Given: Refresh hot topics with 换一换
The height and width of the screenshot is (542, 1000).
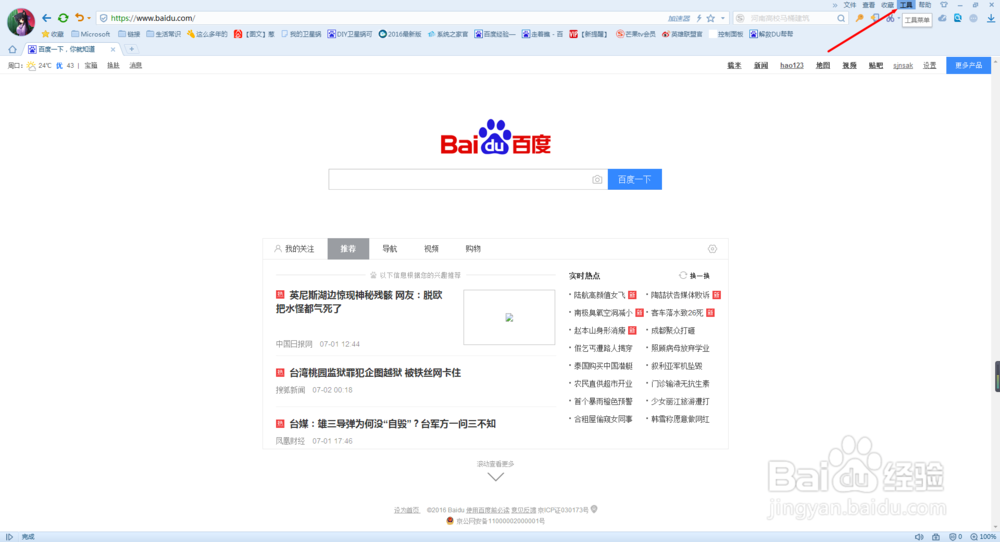Looking at the screenshot, I should pyautogui.click(x=695, y=275).
